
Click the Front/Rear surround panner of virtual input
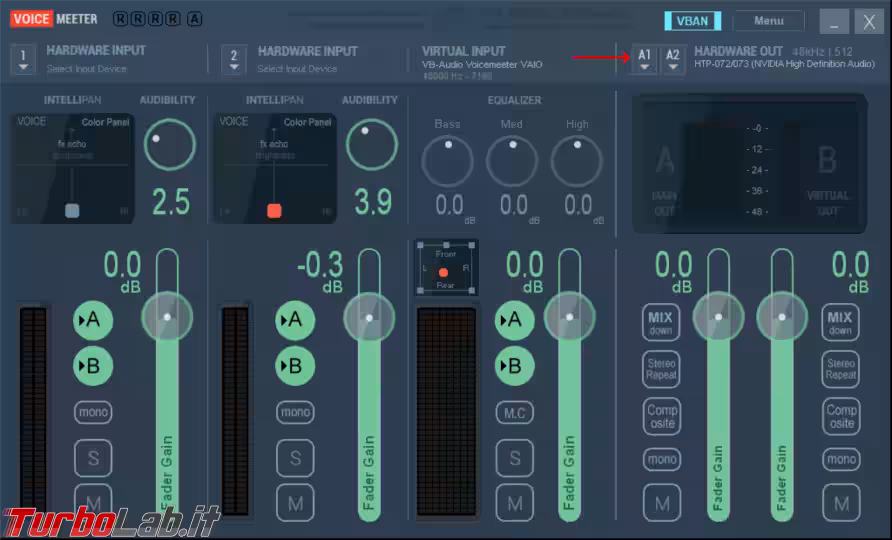point(446,268)
